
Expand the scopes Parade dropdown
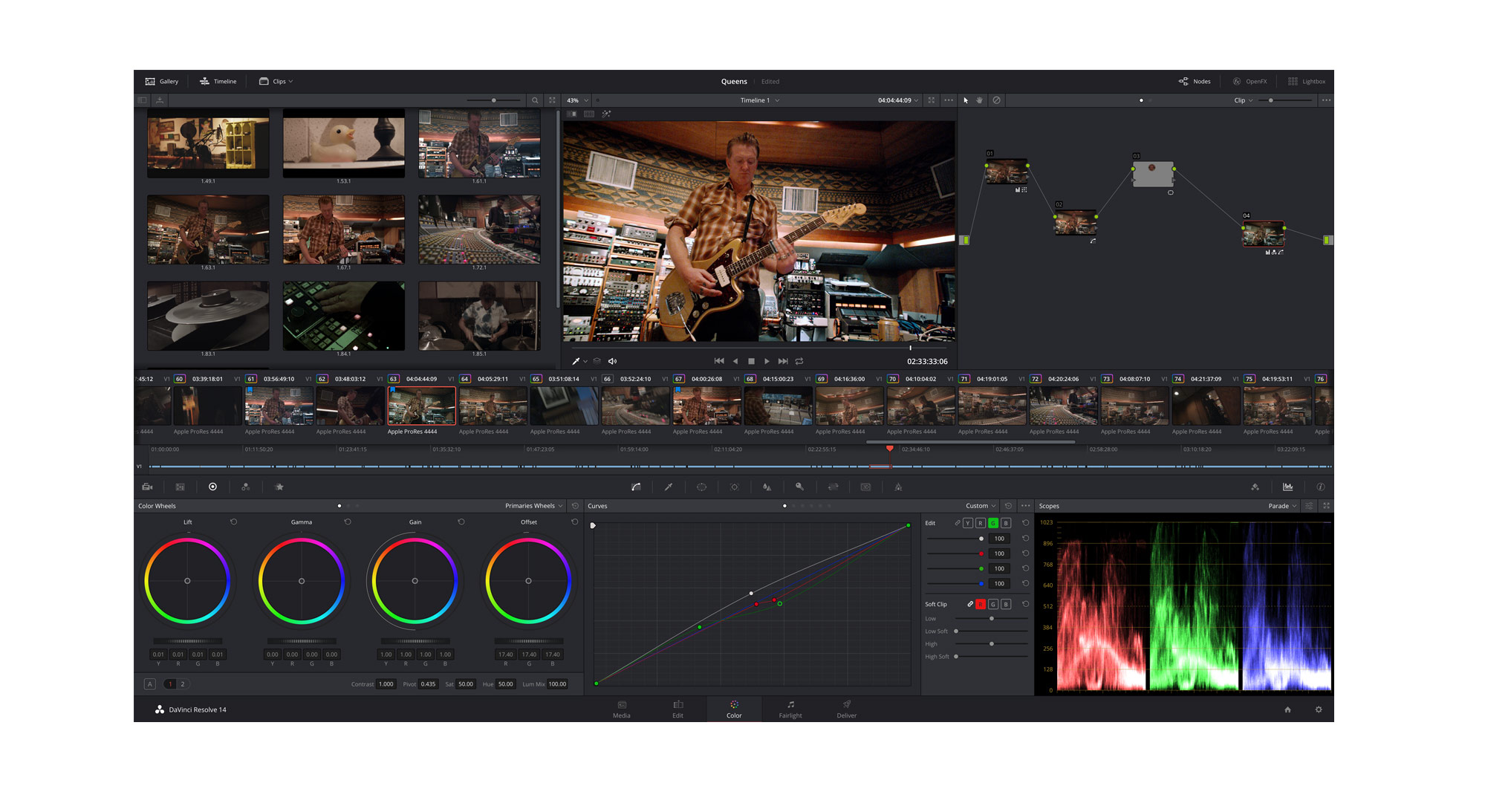pos(1282,506)
